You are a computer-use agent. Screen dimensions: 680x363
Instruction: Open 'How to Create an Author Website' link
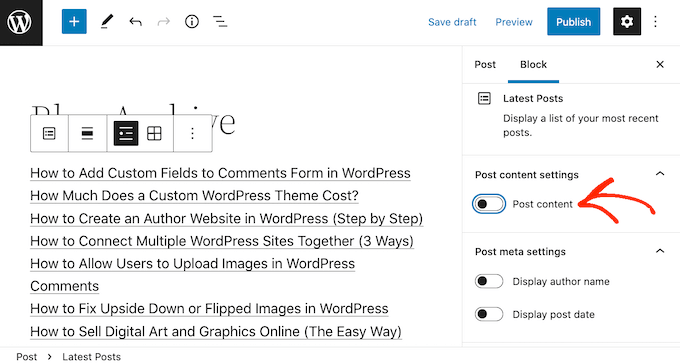(226, 219)
